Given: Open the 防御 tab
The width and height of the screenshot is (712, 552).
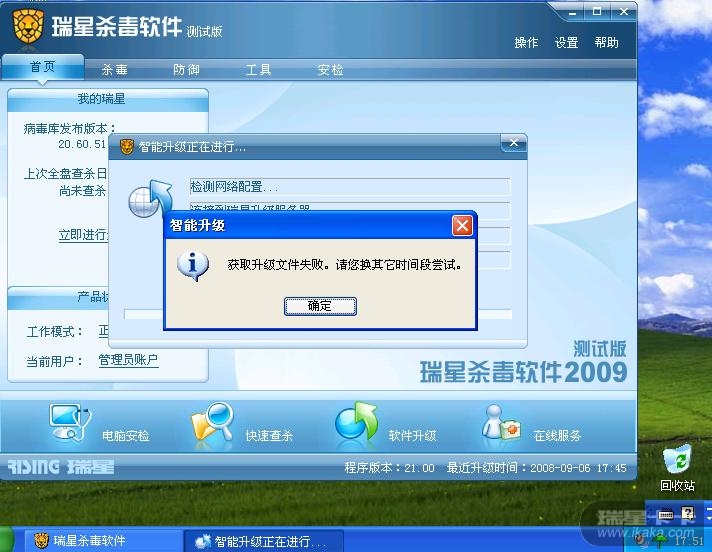Looking at the screenshot, I should [x=186, y=69].
